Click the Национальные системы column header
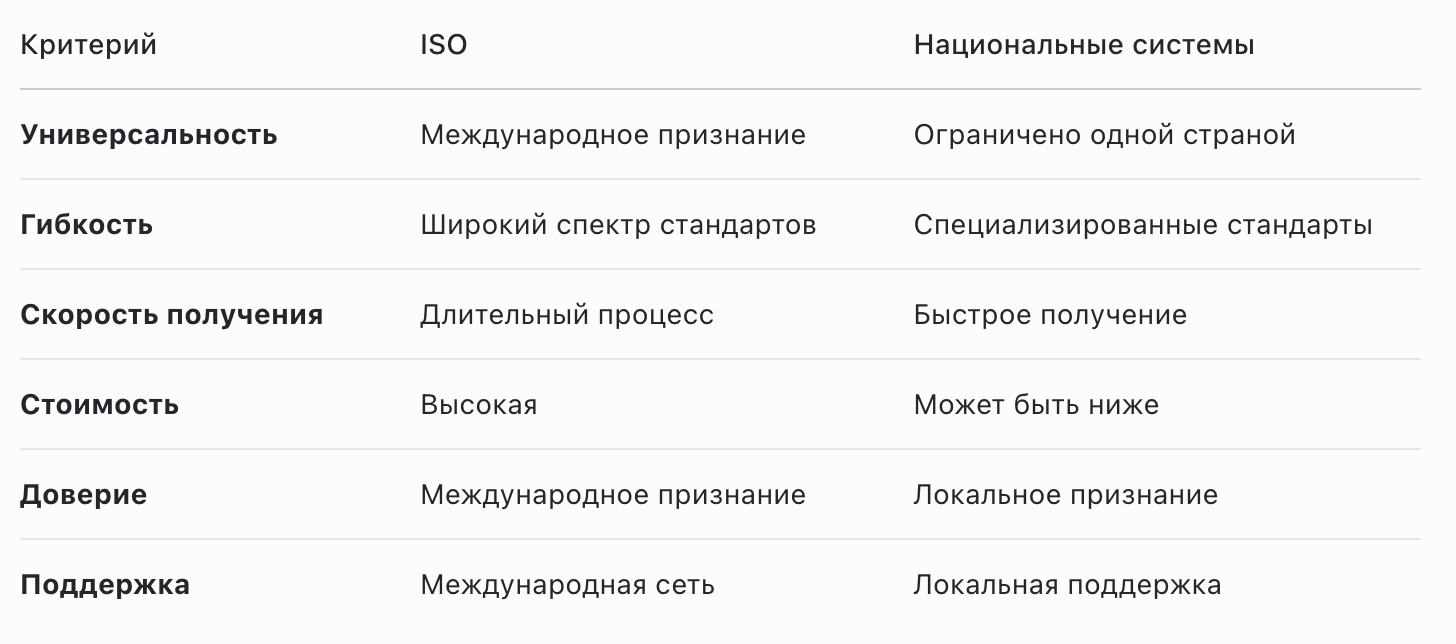This screenshot has height=644, width=1456. coord(1084,45)
